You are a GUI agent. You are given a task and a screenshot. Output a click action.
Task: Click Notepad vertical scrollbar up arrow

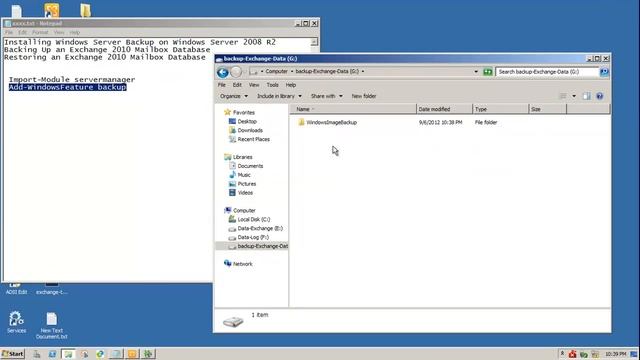[314, 42]
